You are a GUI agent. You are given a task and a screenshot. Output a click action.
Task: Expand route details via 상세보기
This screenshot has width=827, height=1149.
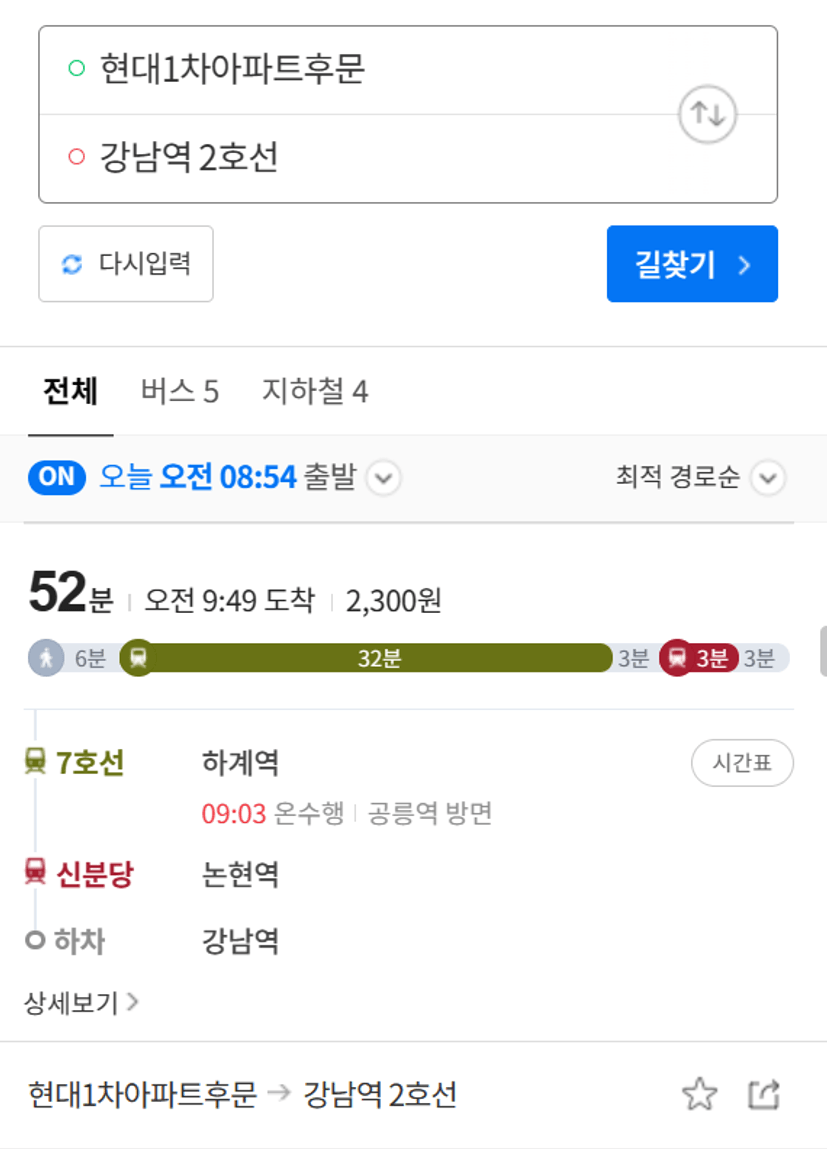tap(81, 1002)
